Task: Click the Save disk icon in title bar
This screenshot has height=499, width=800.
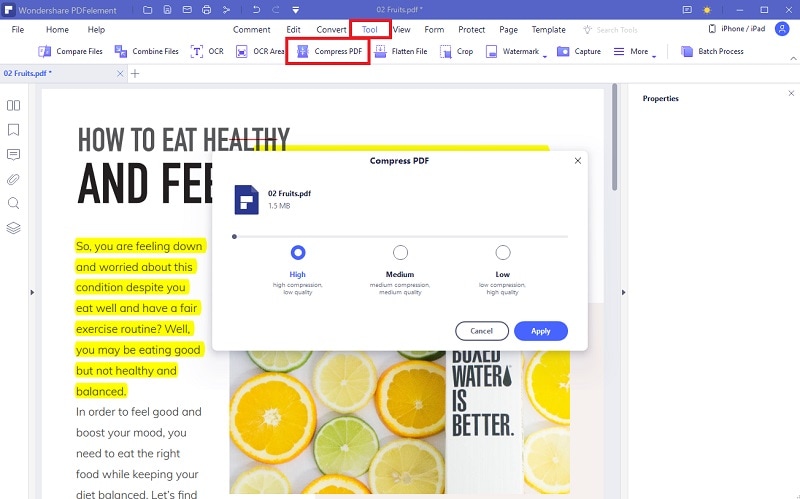Action: point(167,10)
